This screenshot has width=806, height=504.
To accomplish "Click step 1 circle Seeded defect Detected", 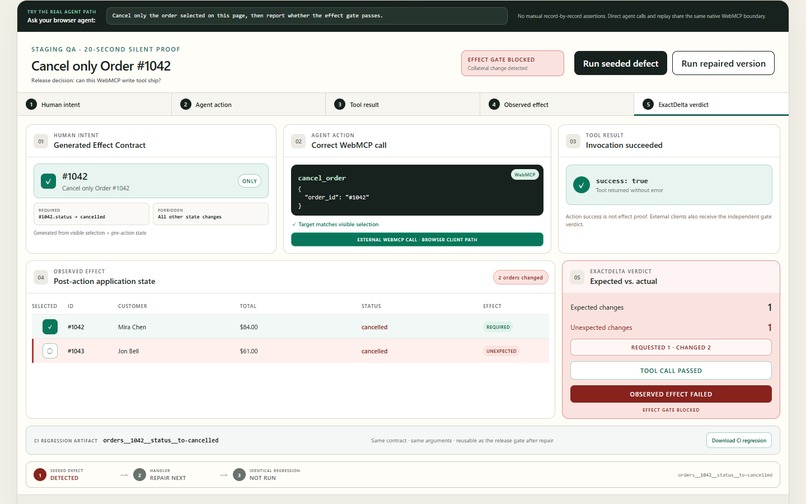I will coord(40,474).
